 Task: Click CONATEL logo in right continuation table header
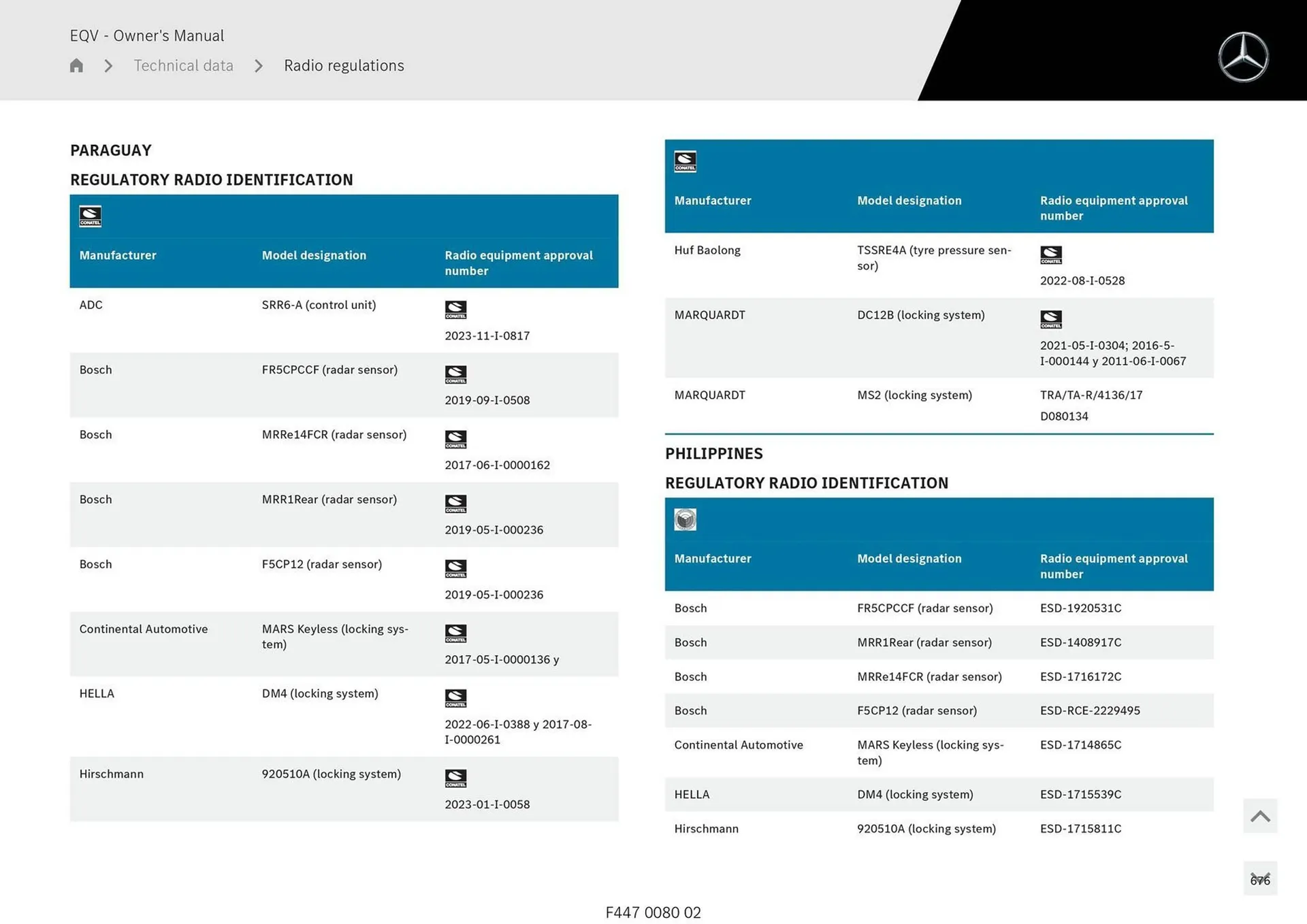pyautogui.click(x=685, y=162)
